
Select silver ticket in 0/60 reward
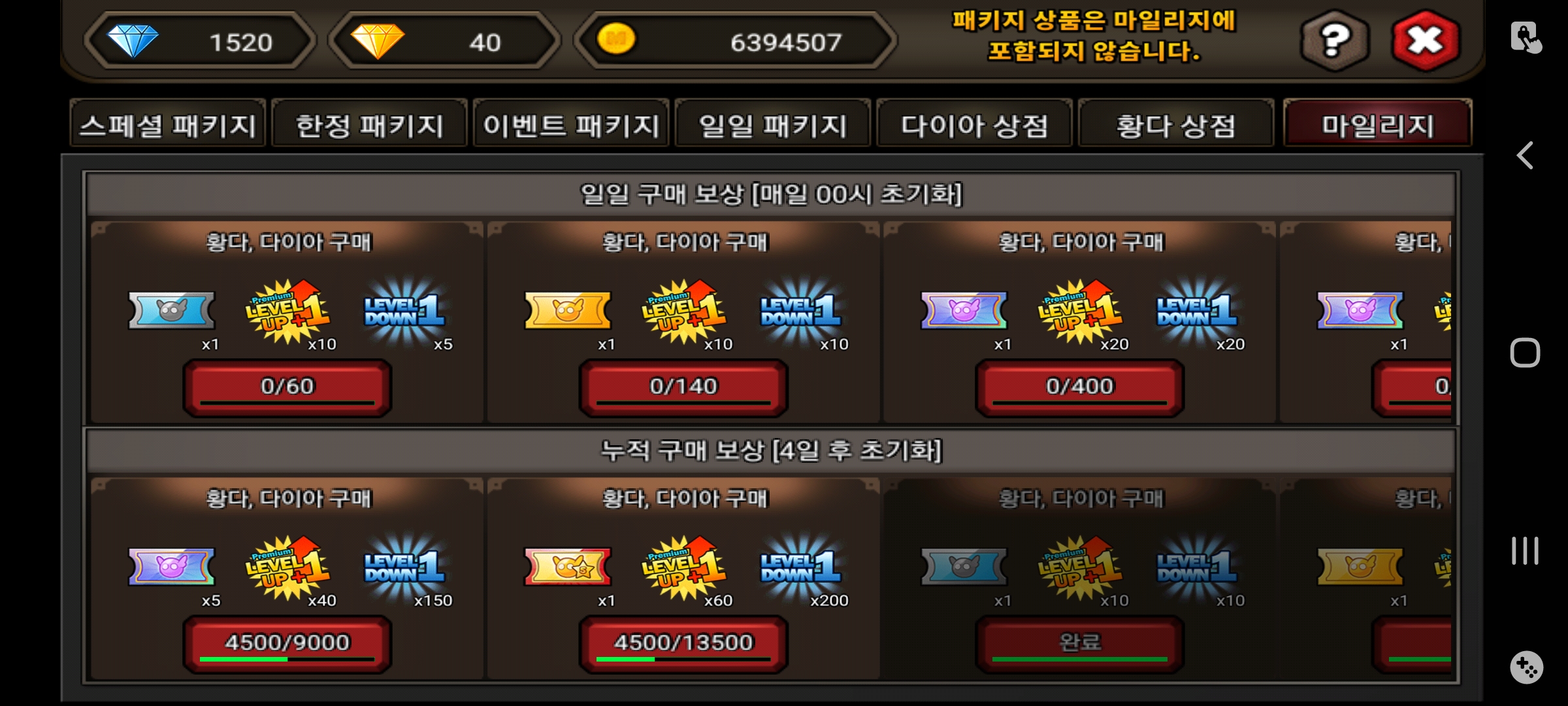pyautogui.click(x=172, y=310)
